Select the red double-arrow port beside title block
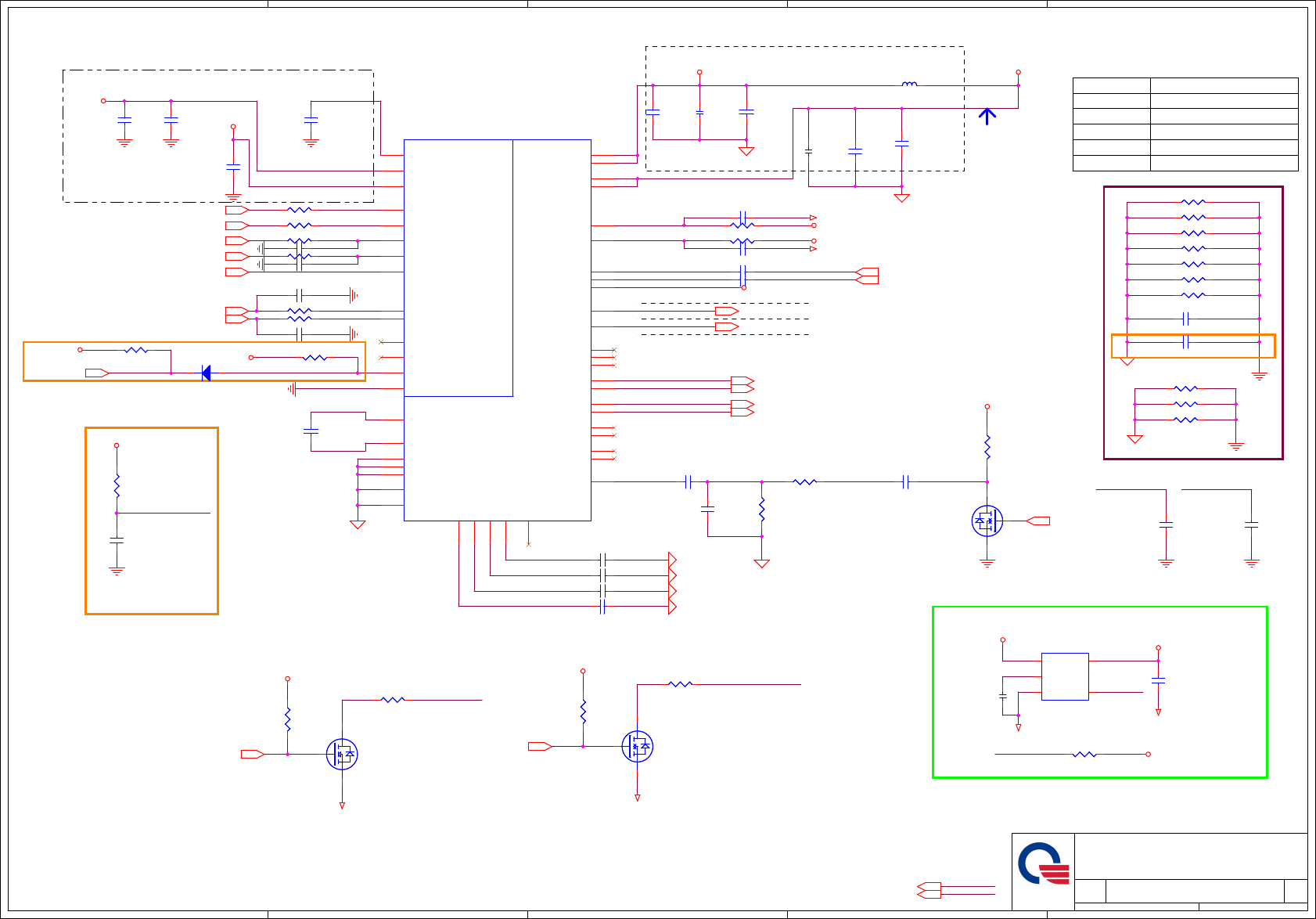Viewport: 1316px width, 919px height. coord(929,890)
